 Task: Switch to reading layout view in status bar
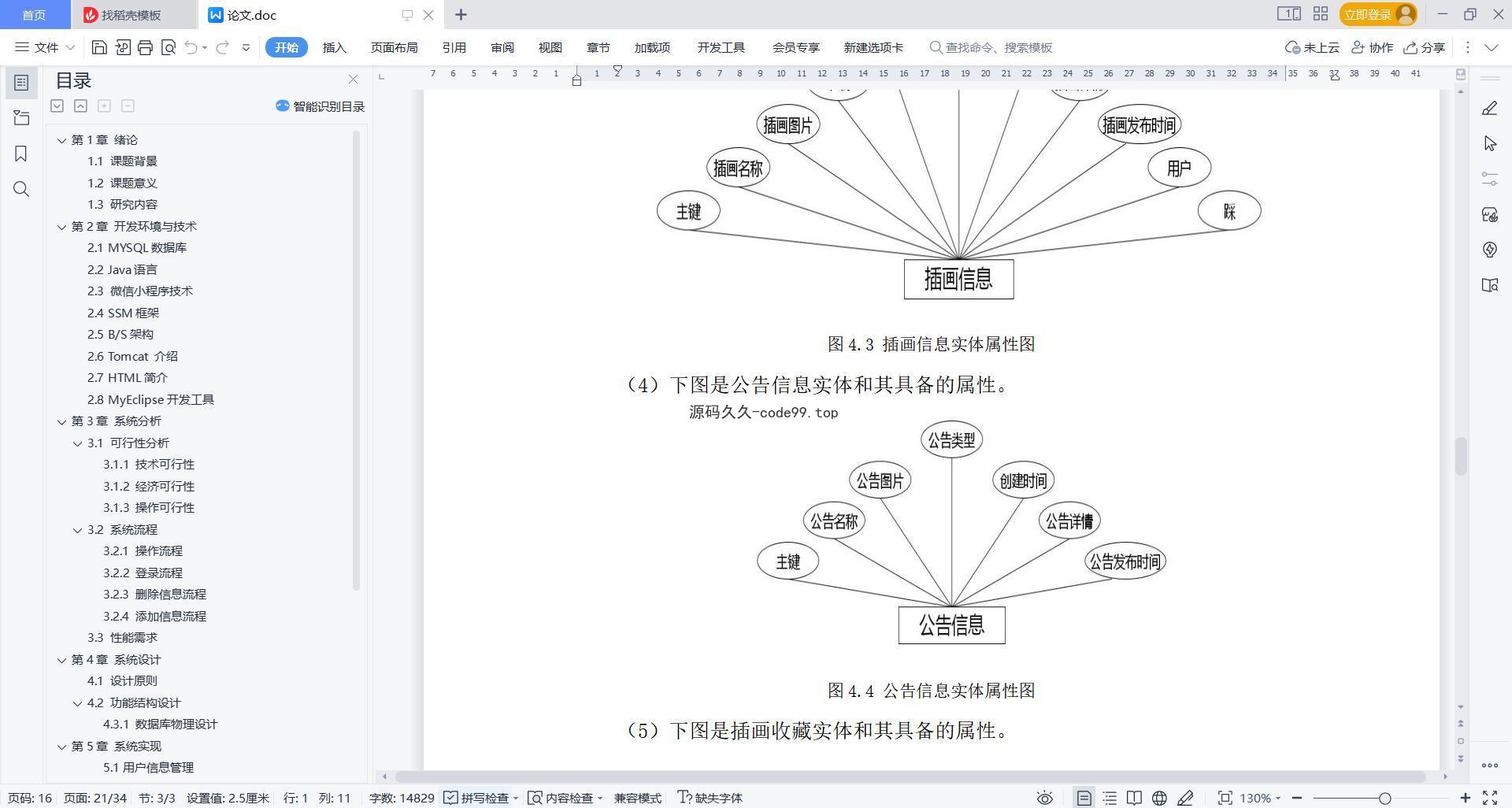[1134, 798]
